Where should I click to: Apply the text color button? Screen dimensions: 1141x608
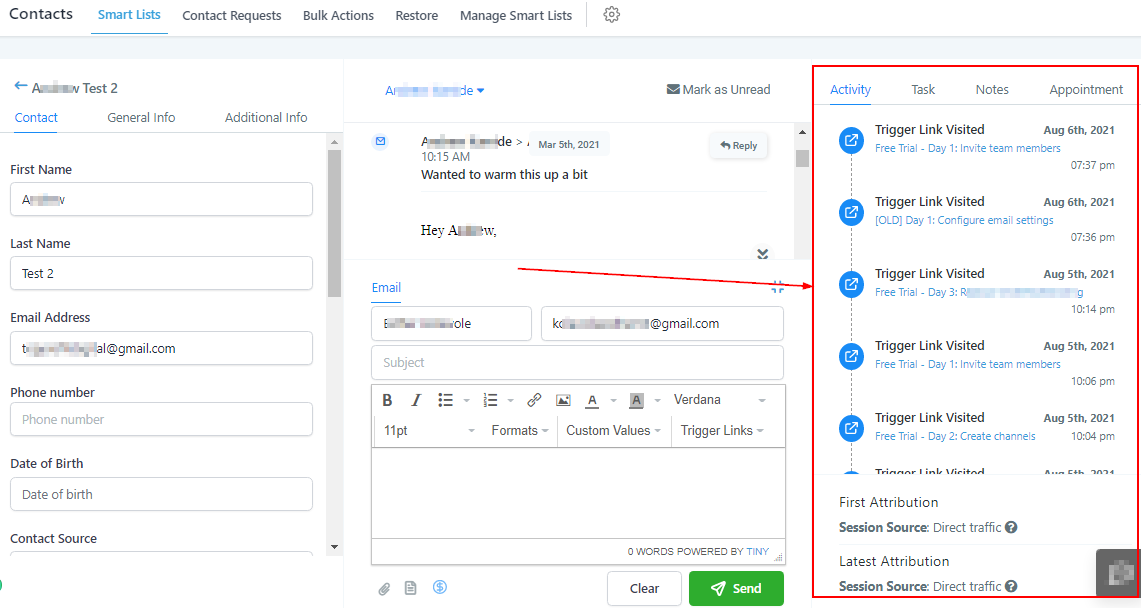pyautogui.click(x=592, y=400)
